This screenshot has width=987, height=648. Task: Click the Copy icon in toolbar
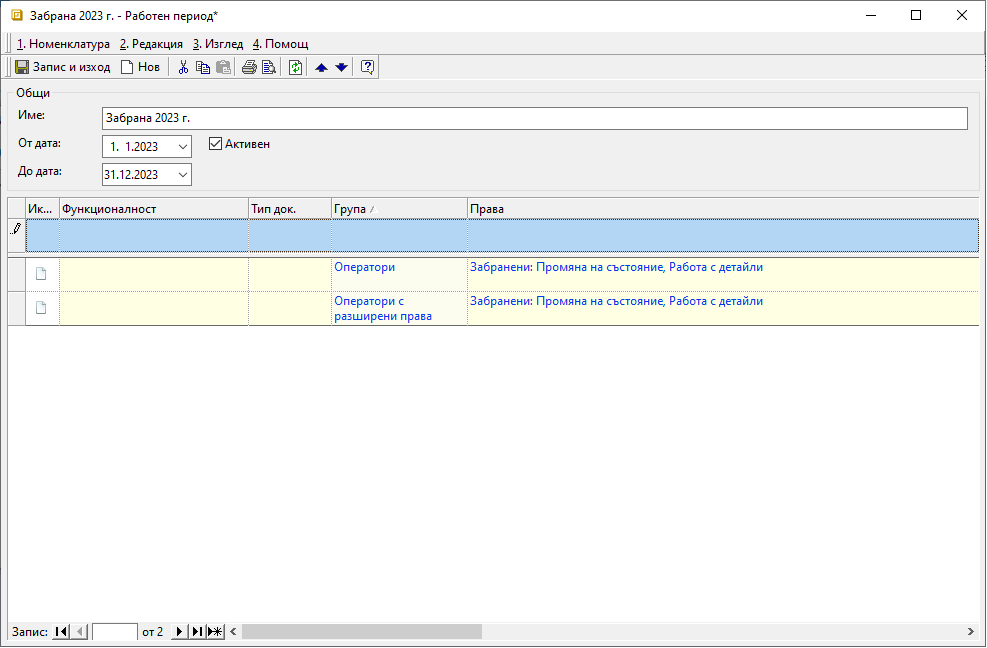203,67
